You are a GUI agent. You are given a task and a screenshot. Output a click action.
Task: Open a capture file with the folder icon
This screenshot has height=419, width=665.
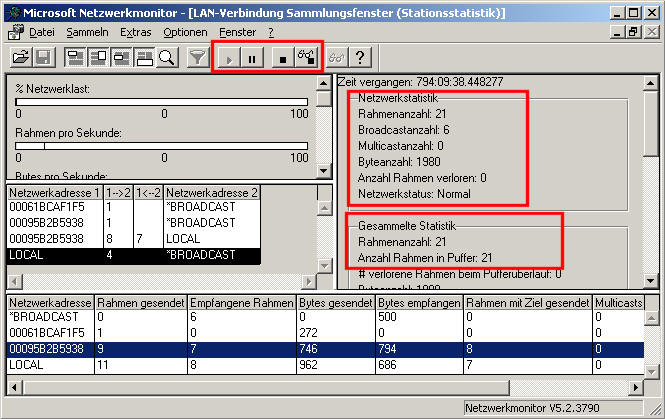pos(21,57)
